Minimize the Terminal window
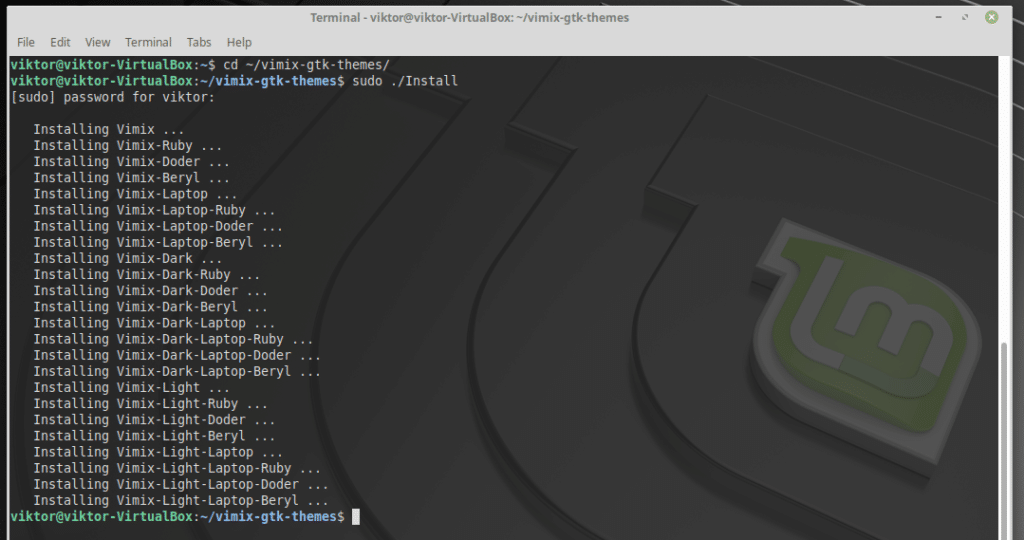This screenshot has width=1024, height=540. point(938,17)
